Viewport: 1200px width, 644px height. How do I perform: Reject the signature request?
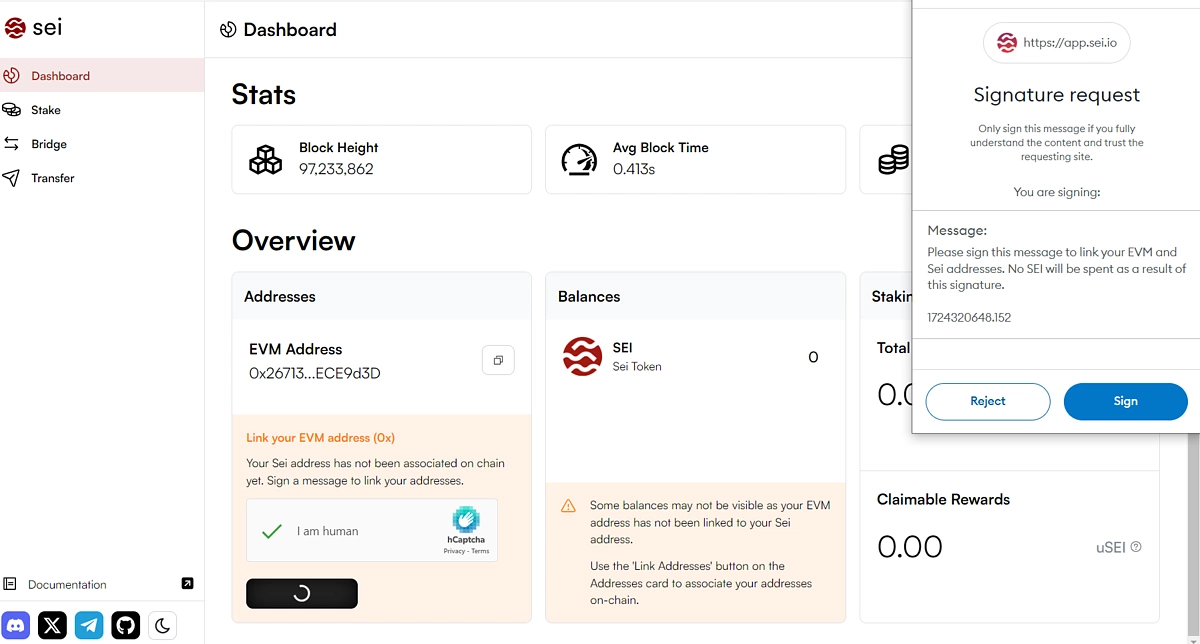coord(988,401)
